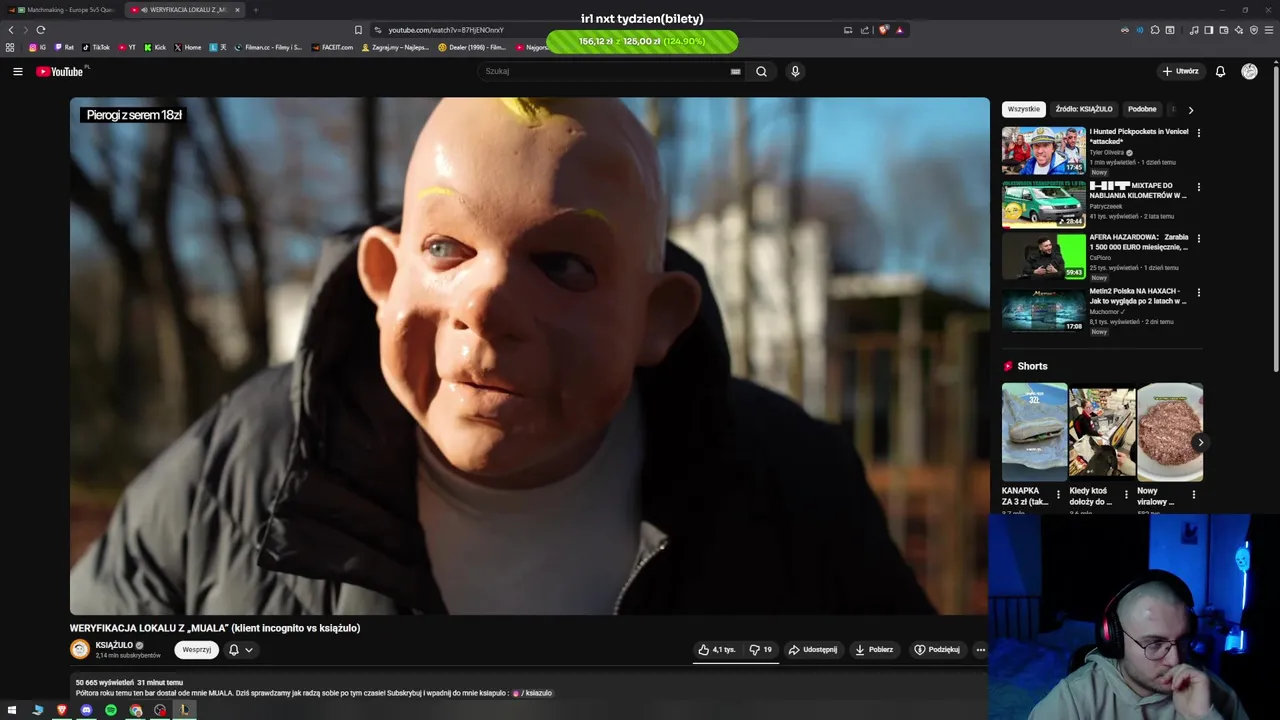
Task: Open options for Metin2 Polska video
Action: (x=1198, y=292)
